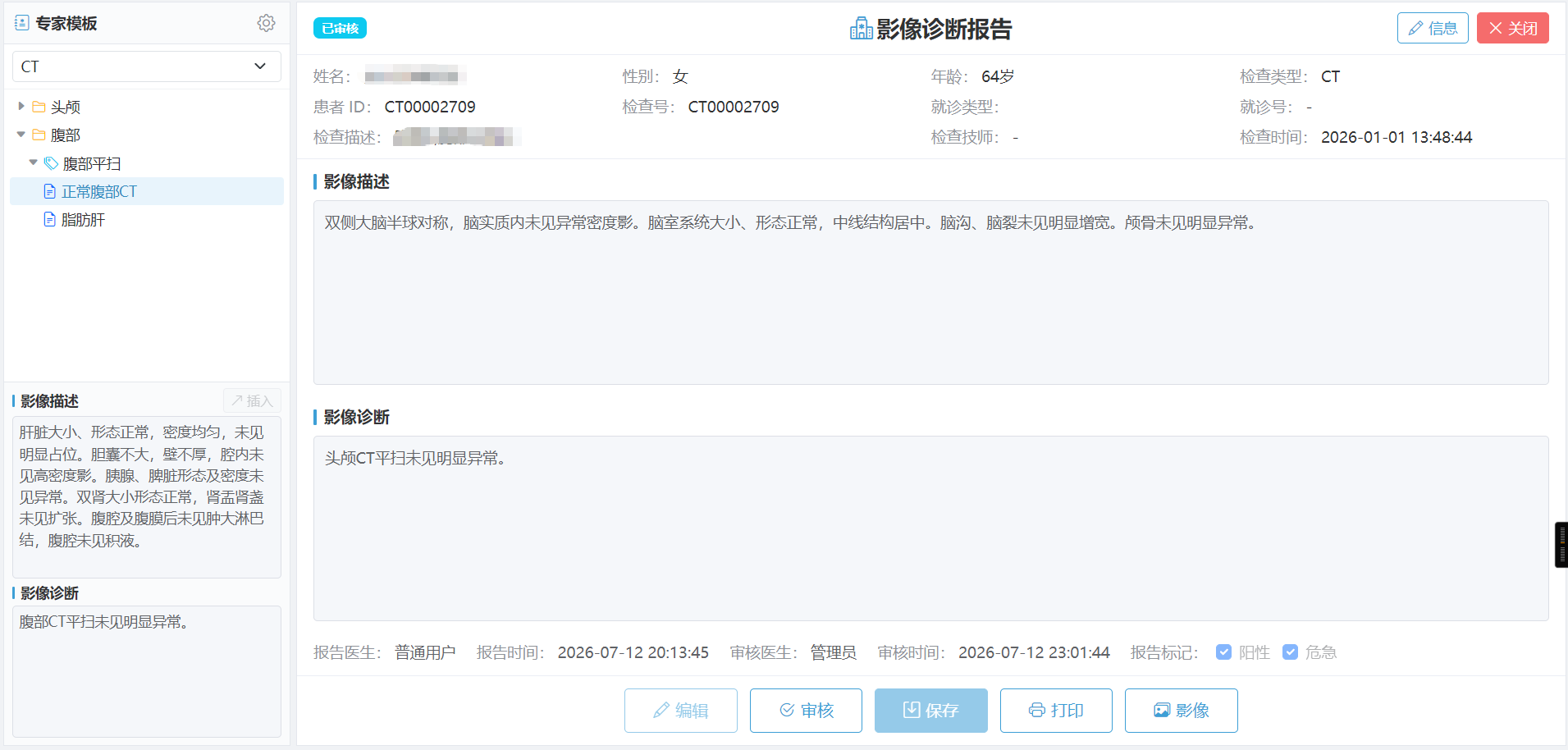Click the black handle on right edge
The image size is (1568, 750).
pos(1561,545)
